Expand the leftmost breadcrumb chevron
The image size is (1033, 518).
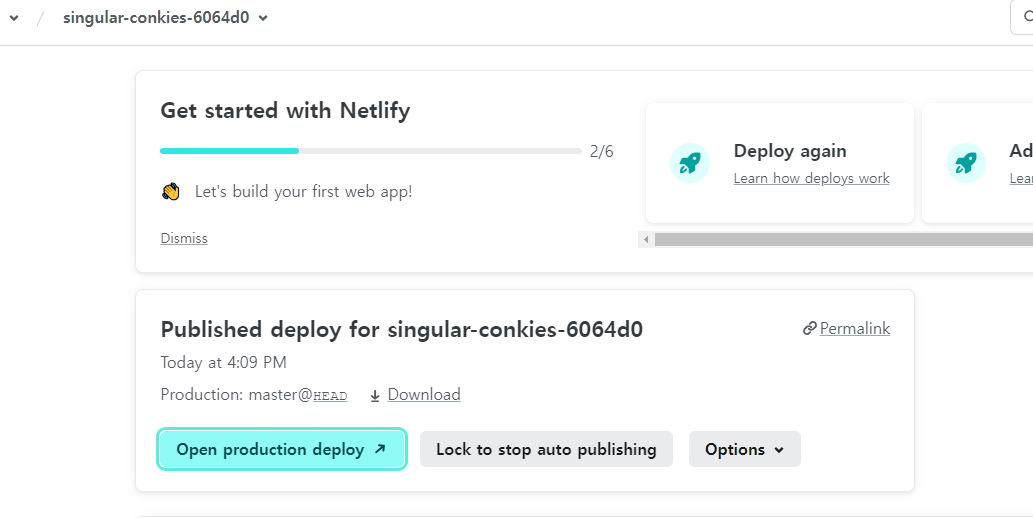[x=14, y=18]
